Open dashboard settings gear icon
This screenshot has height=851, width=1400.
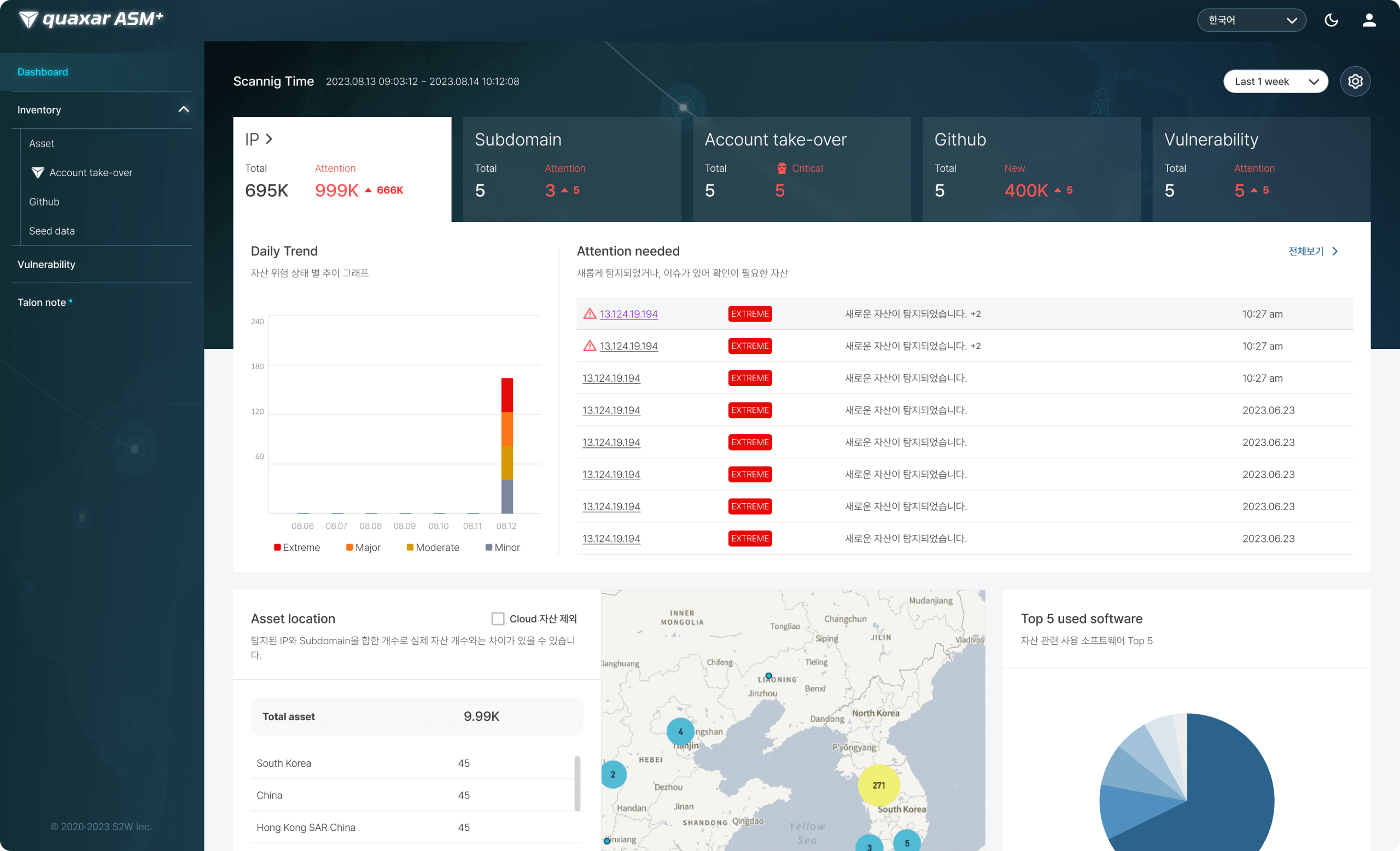click(1355, 81)
